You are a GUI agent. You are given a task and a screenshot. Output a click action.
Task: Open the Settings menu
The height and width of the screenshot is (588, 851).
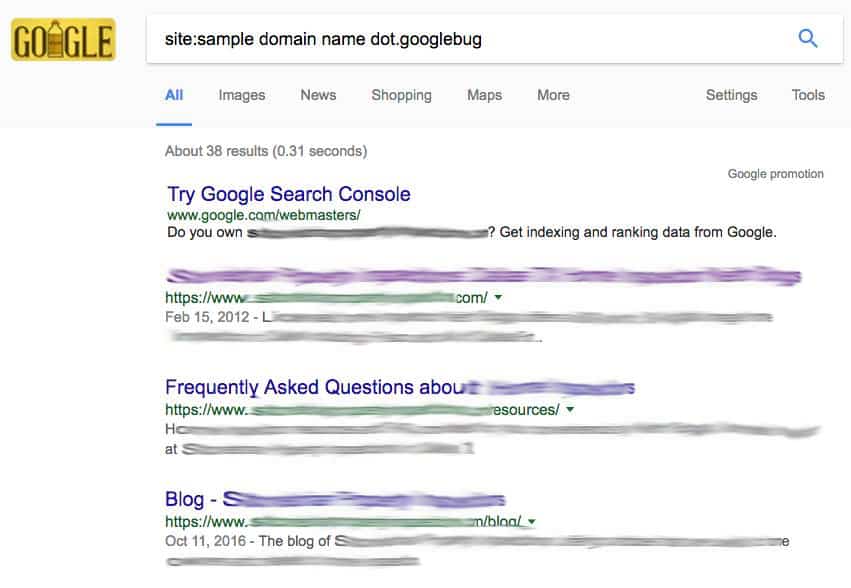click(x=731, y=96)
